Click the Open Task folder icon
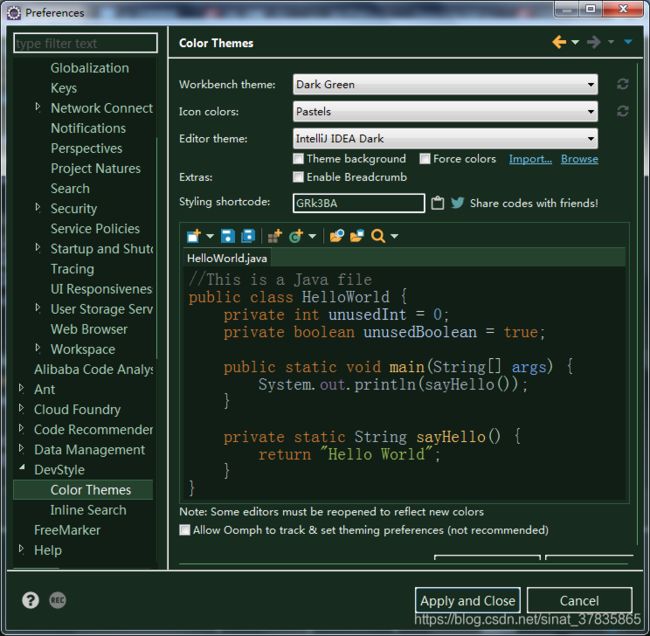Image resolution: width=650 pixels, height=636 pixels. point(357,236)
